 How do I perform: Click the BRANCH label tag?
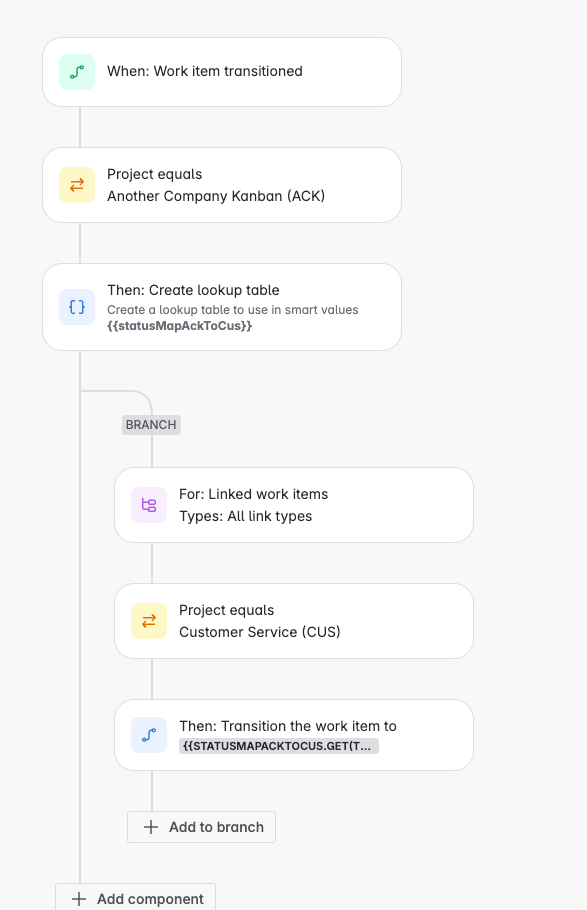[x=151, y=425]
